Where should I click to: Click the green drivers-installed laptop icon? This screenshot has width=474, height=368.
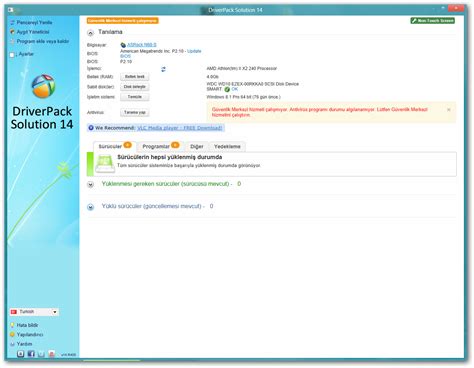(105, 164)
